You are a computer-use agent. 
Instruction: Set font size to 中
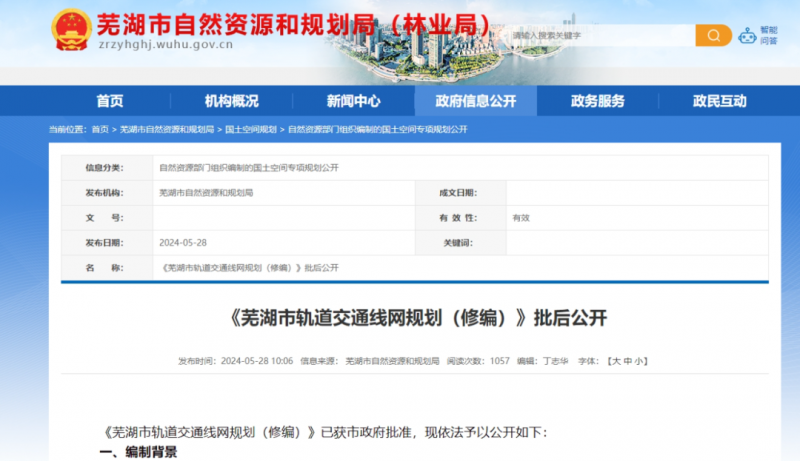[626, 360]
